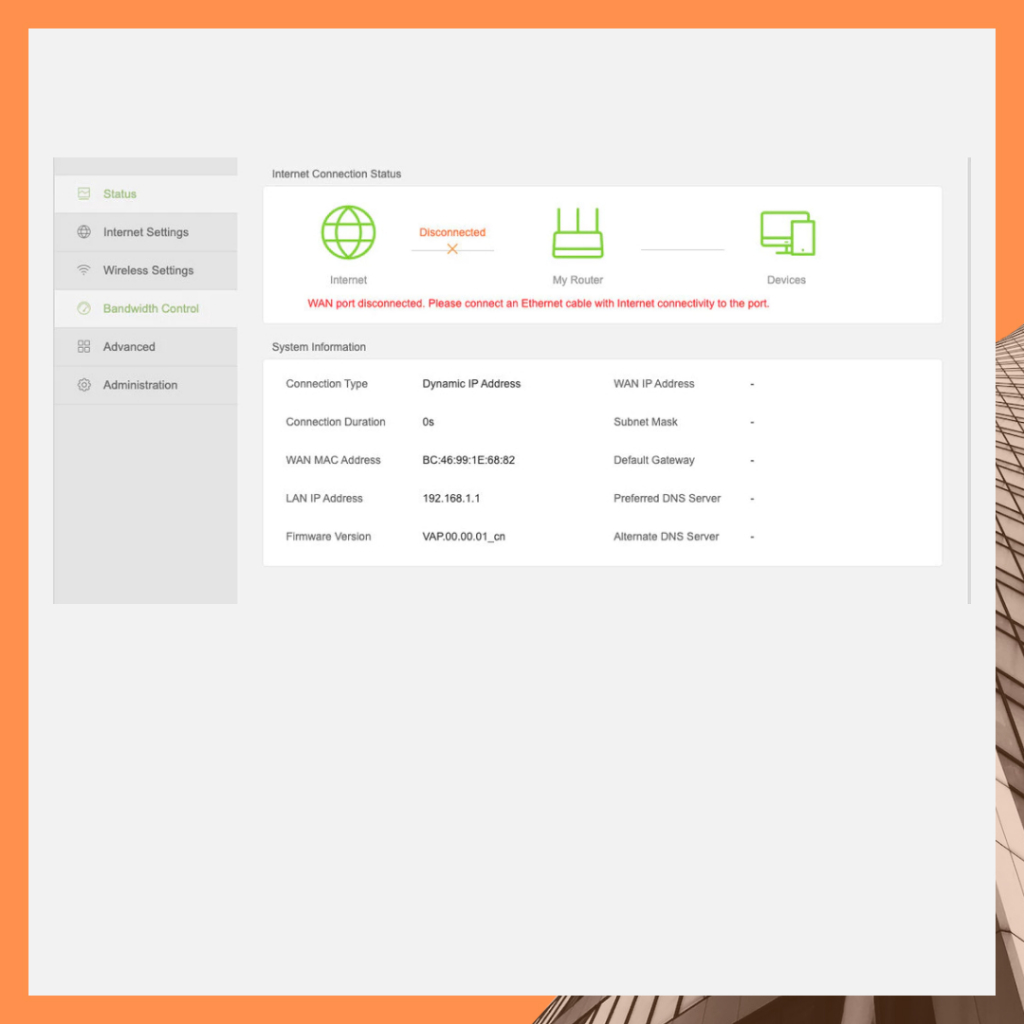Viewport: 1024px width, 1024px height.
Task: Go to the Wireless Settings menu label
Action: pos(148,270)
